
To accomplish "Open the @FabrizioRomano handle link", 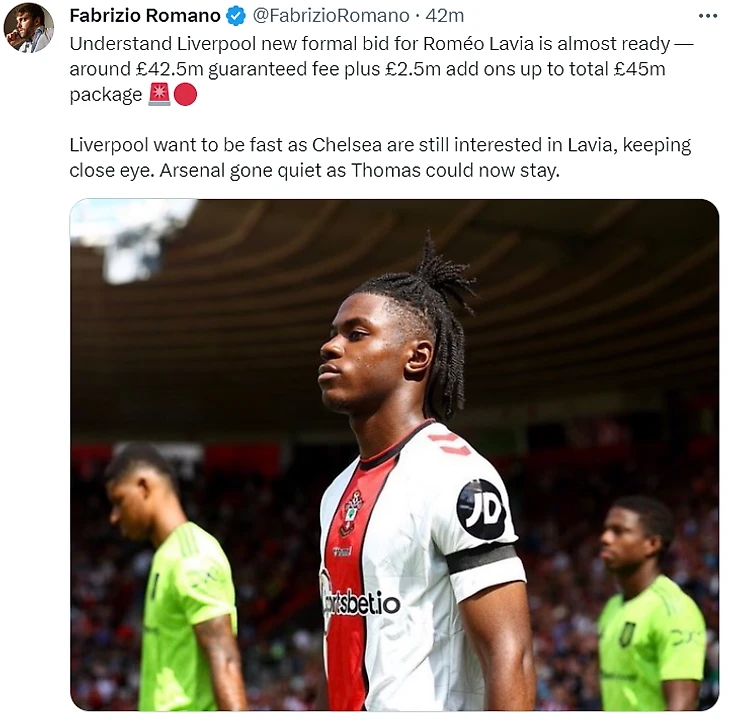I will 331,16.
